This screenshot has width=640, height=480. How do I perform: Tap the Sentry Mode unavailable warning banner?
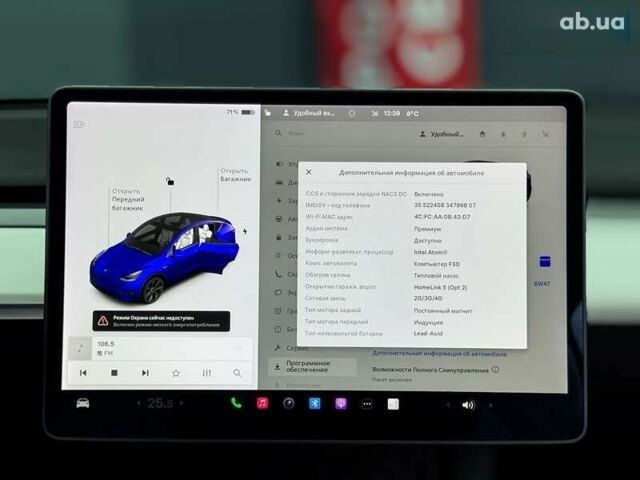click(x=161, y=321)
